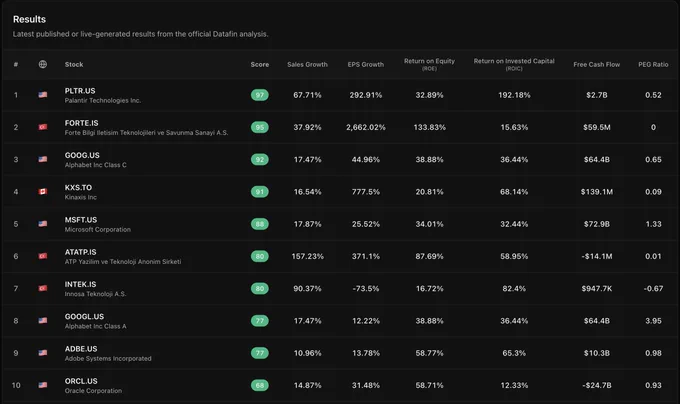Click EPS growth value 2,662.02%

366,127
